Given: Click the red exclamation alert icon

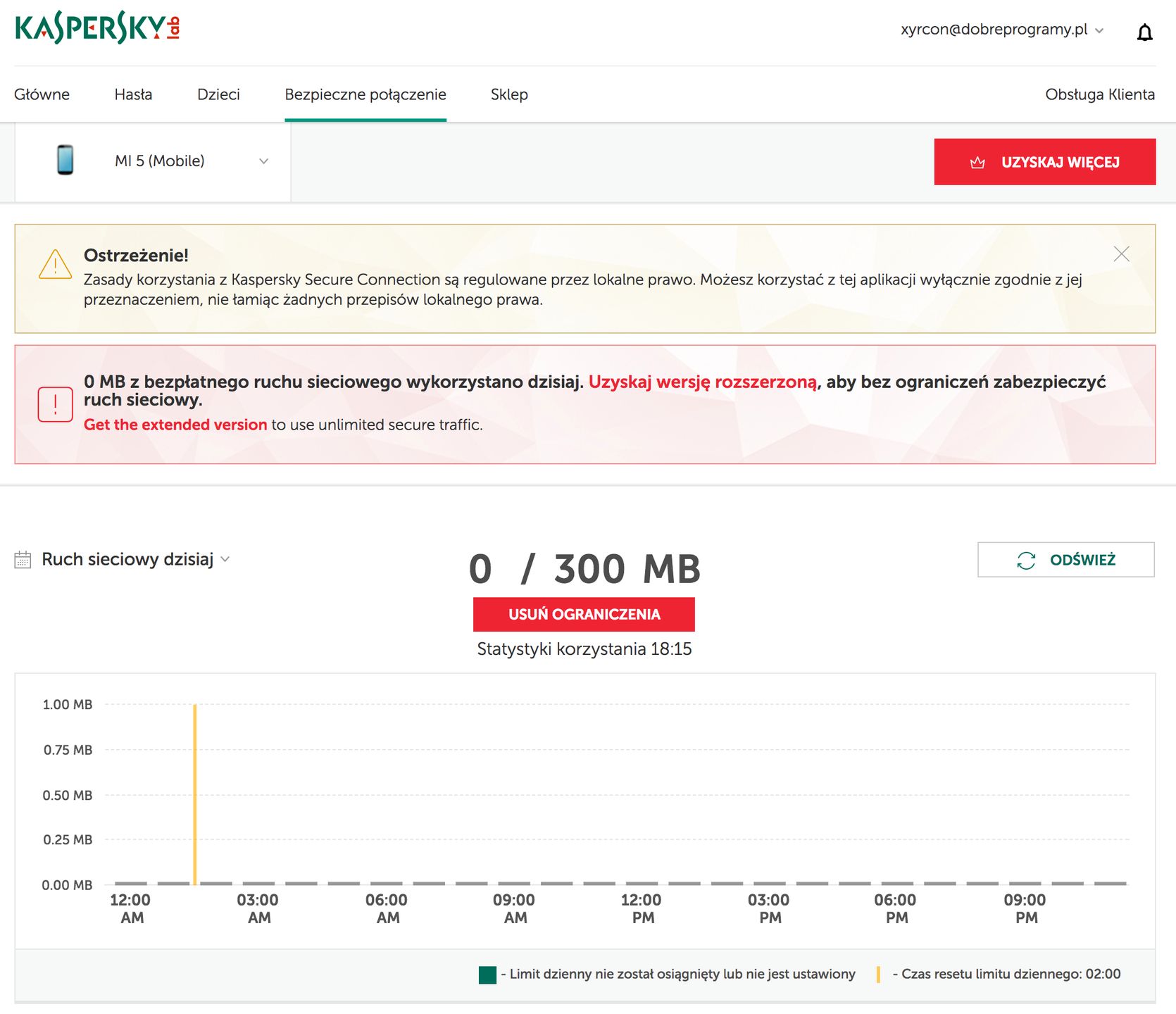Looking at the screenshot, I should pos(55,404).
